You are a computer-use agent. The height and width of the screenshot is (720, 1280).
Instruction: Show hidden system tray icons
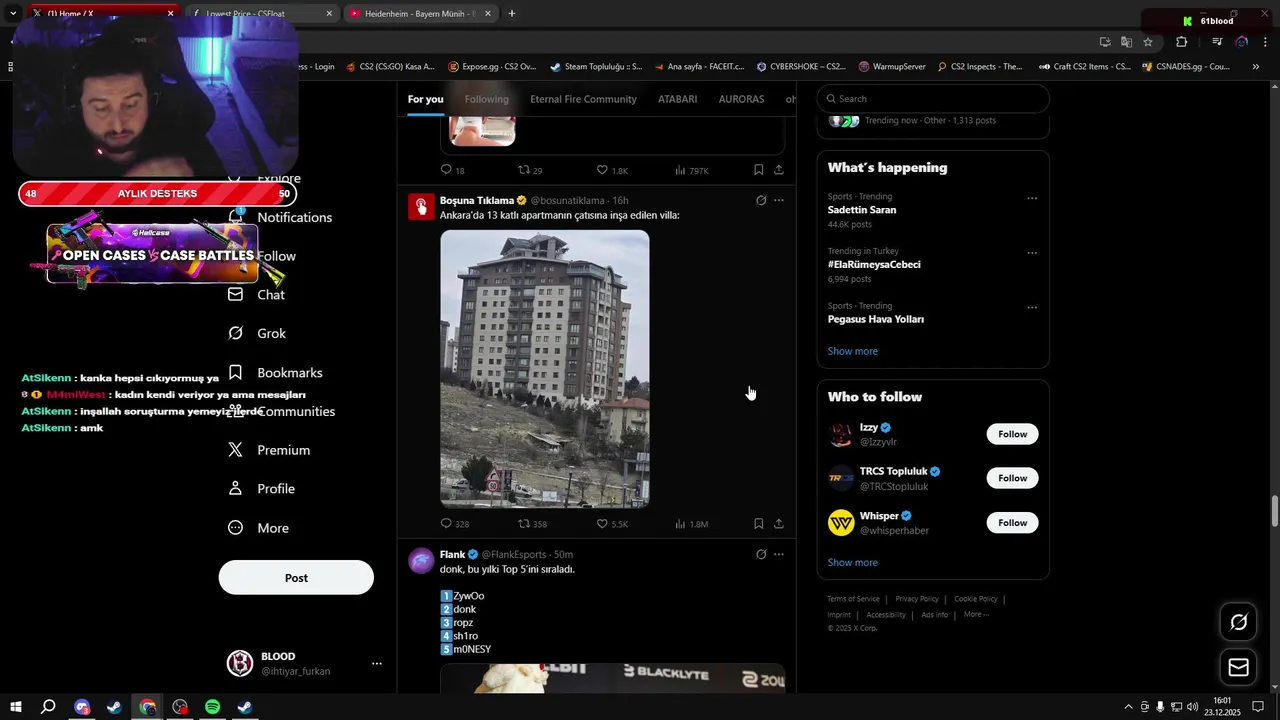click(1129, 707)
